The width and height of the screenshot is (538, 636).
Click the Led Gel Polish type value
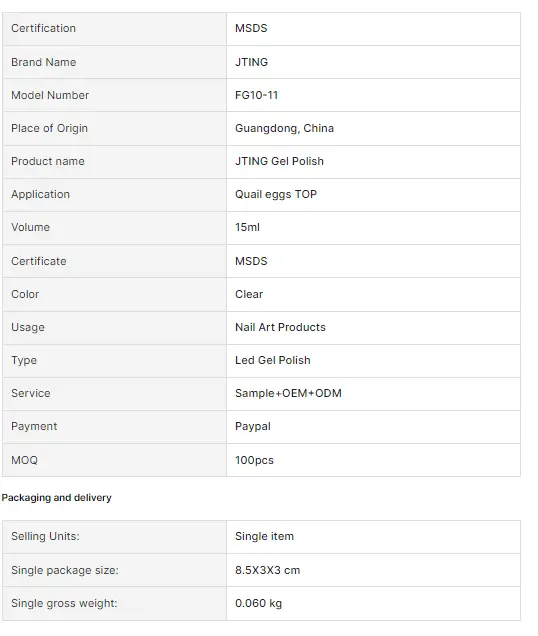(273, 360)
